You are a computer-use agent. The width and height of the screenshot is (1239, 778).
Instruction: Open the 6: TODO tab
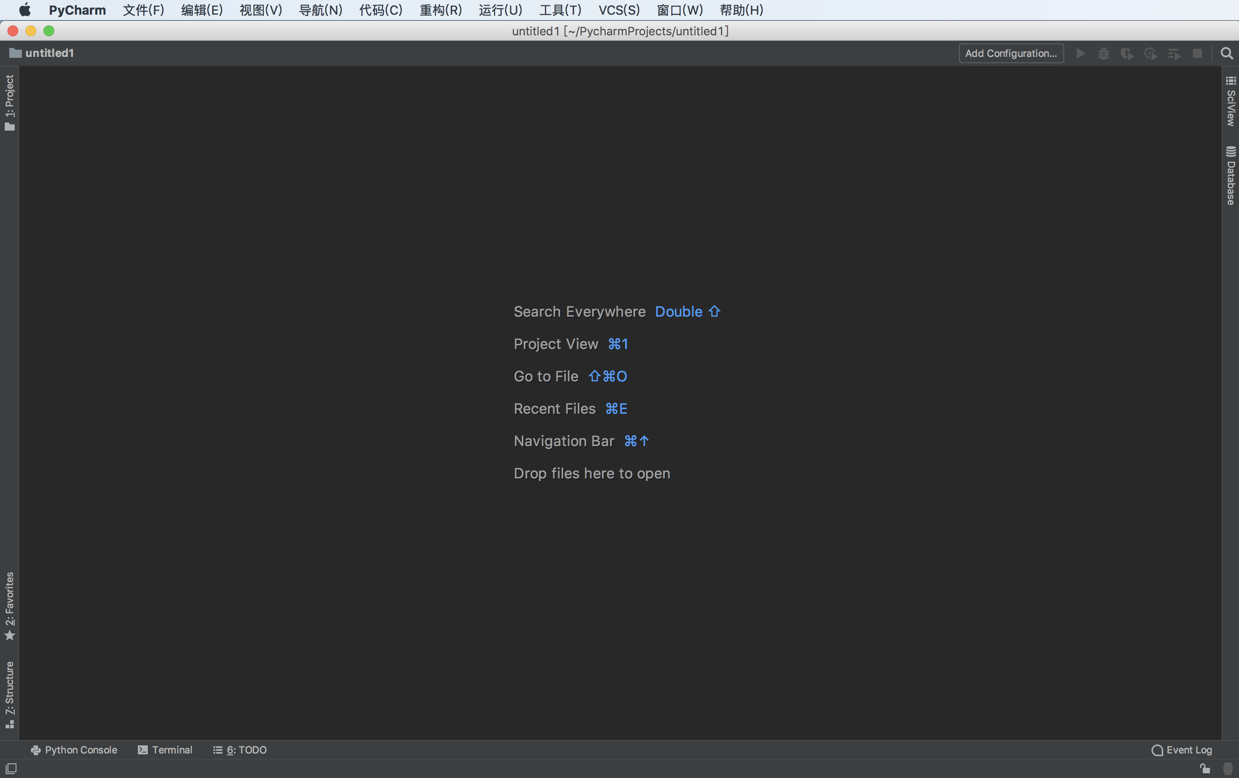240,750
